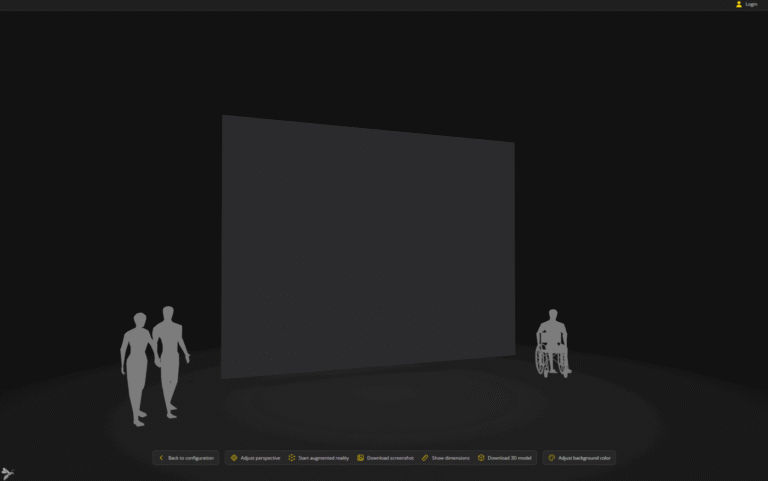This screenshot has height=481, width=768.
Task: Show dimensions with the ruler tool
Action: coord(445,458)
